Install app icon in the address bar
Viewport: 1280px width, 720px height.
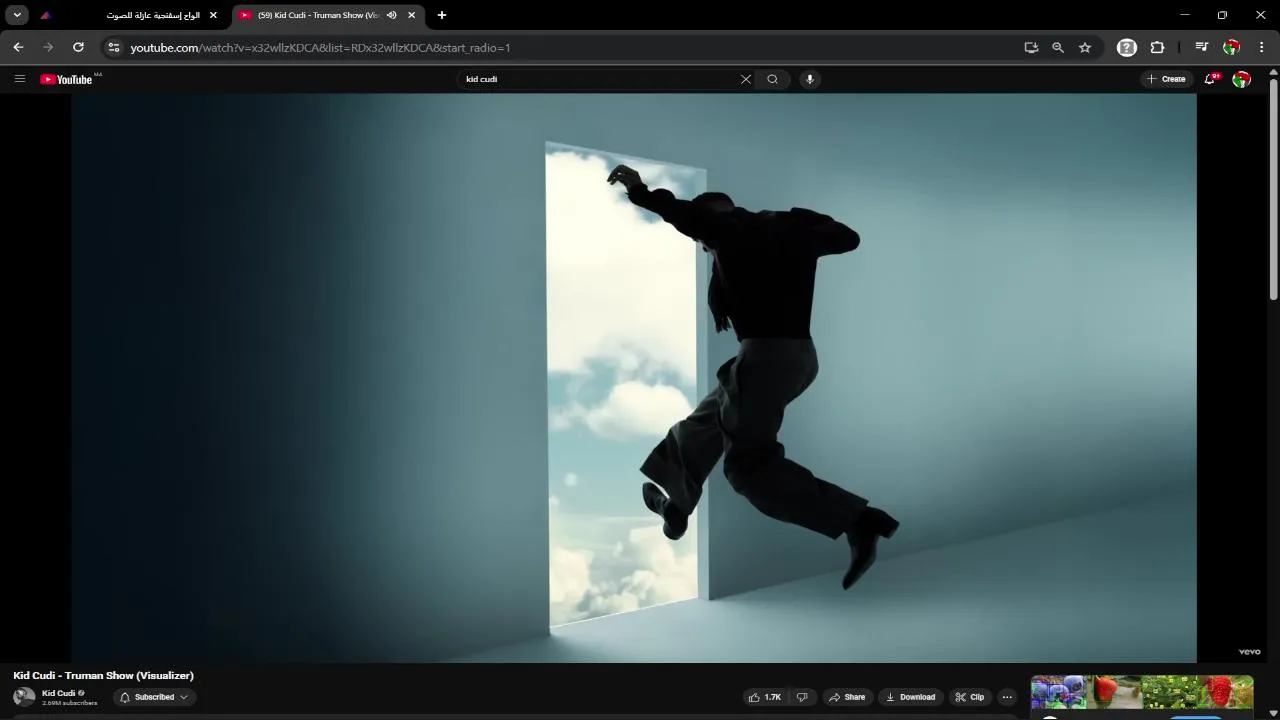coord(1031,47)
